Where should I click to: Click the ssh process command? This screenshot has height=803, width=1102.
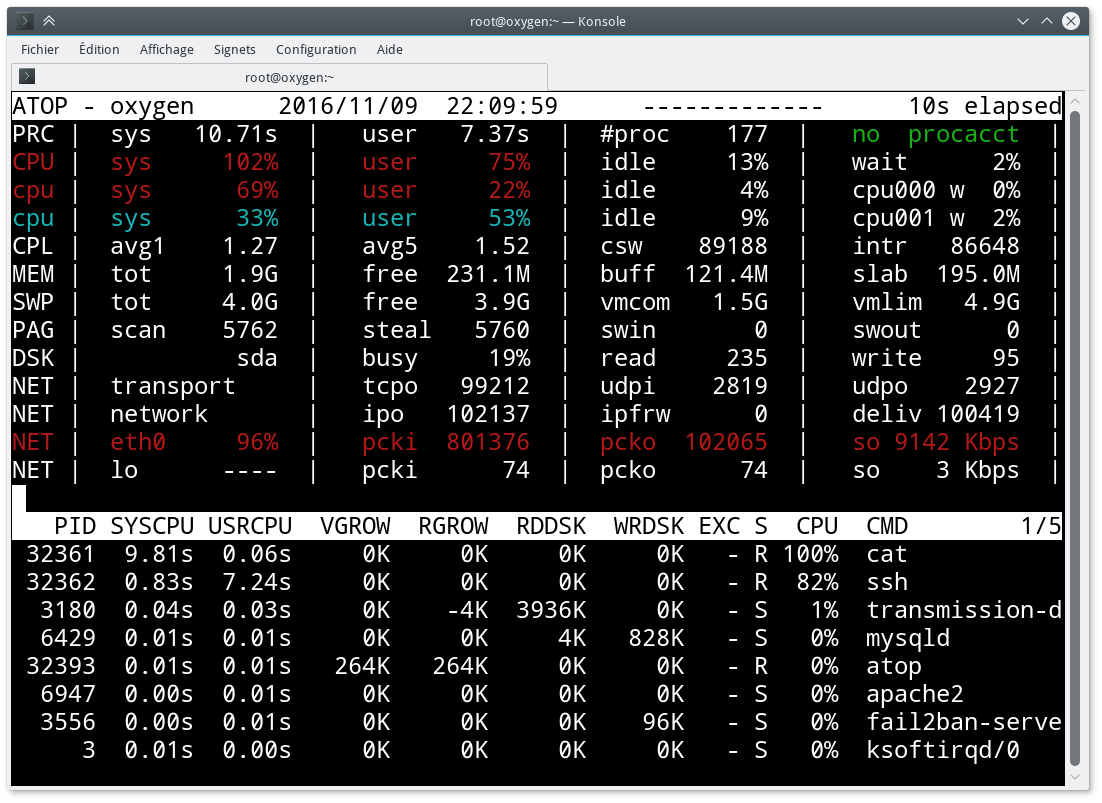click(887, 582)
